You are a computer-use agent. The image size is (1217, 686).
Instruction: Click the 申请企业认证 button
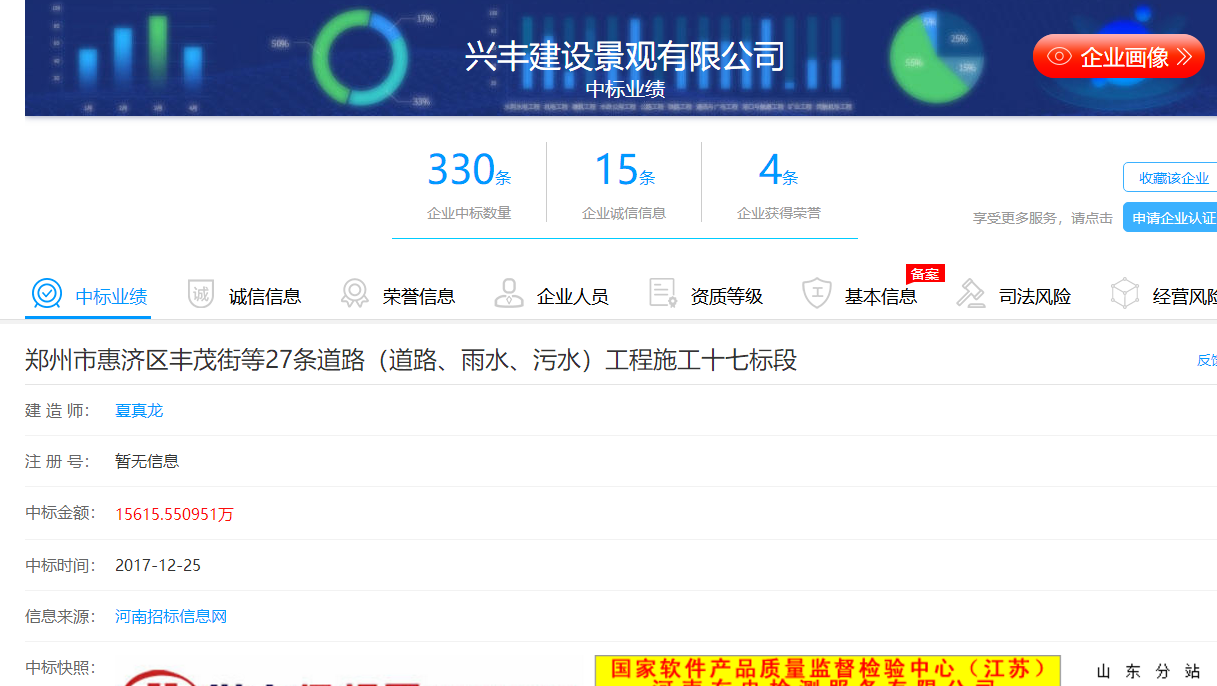pyautogui.click(x=1170, y=217)
